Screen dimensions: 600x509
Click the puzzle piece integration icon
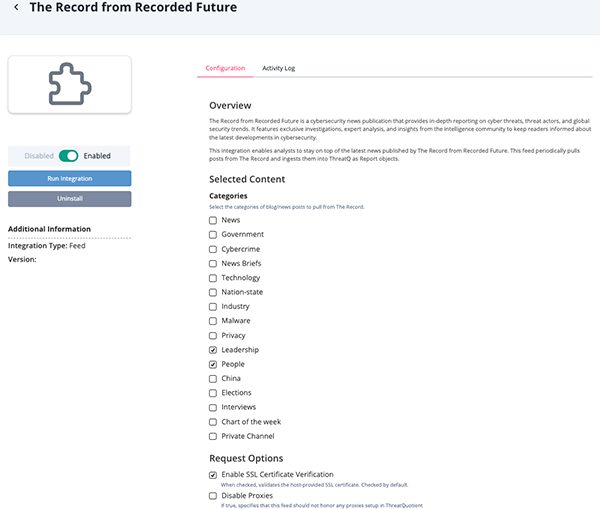point(70,84)
